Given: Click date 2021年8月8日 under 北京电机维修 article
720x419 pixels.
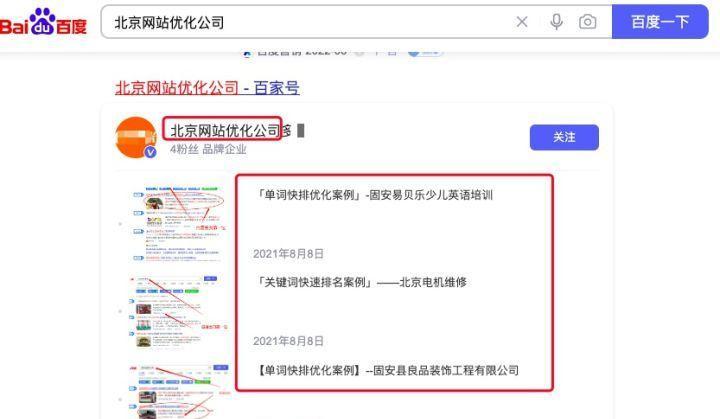Looking at the screenshot, I should [288, 341].
